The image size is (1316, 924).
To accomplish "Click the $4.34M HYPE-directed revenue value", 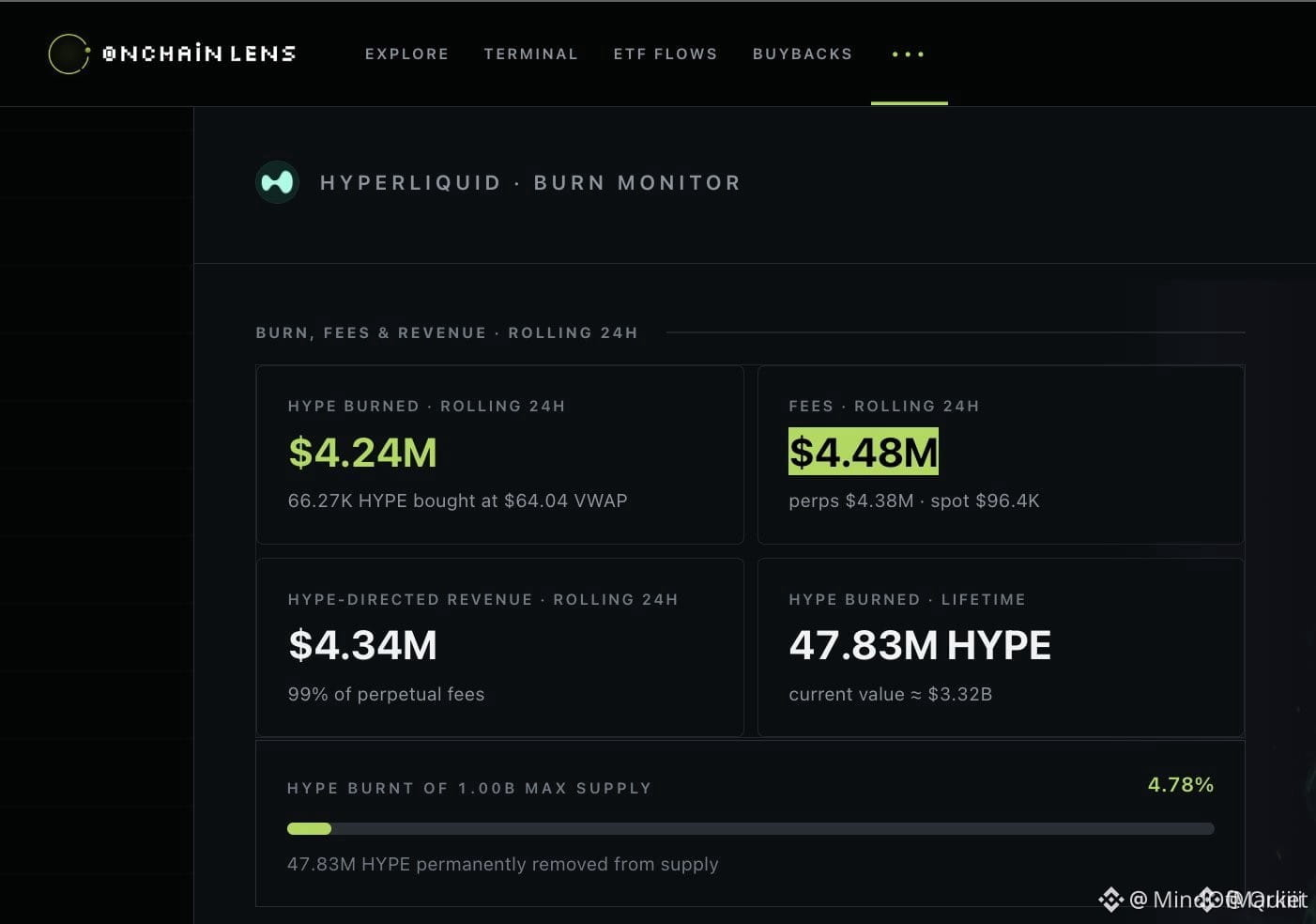I will (x=362, y=645).
